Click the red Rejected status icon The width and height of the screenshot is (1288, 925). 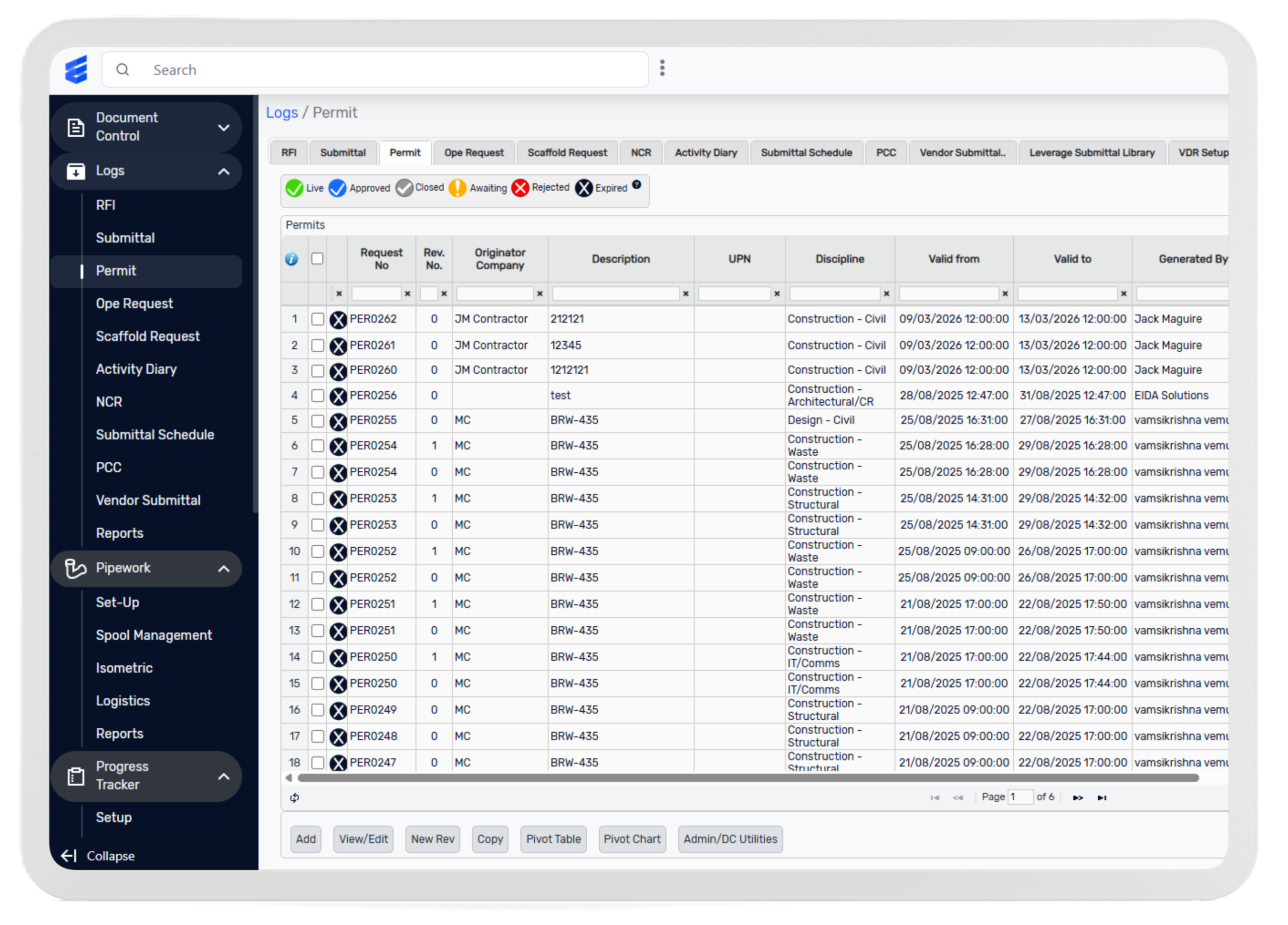point(520,188)
